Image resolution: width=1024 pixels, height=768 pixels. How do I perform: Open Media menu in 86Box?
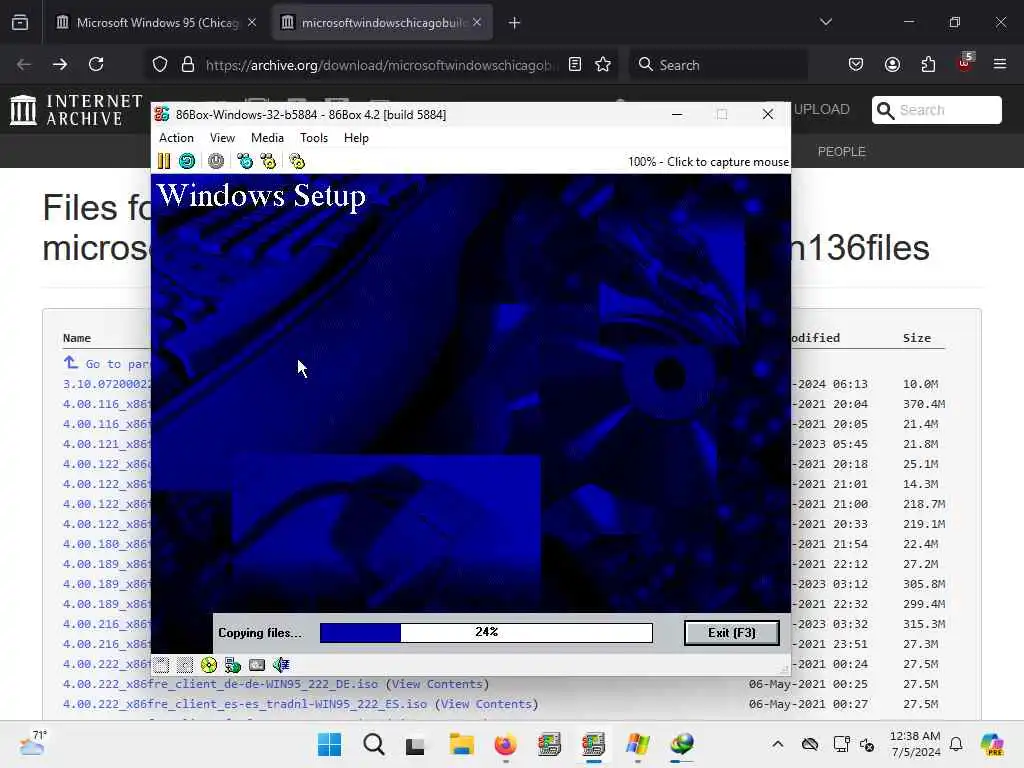tap(267, 138)
